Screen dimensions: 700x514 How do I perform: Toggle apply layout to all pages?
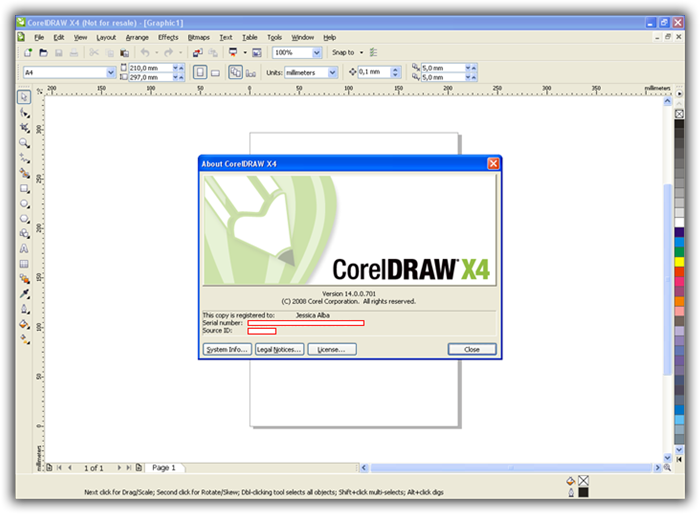click(235, 72)
